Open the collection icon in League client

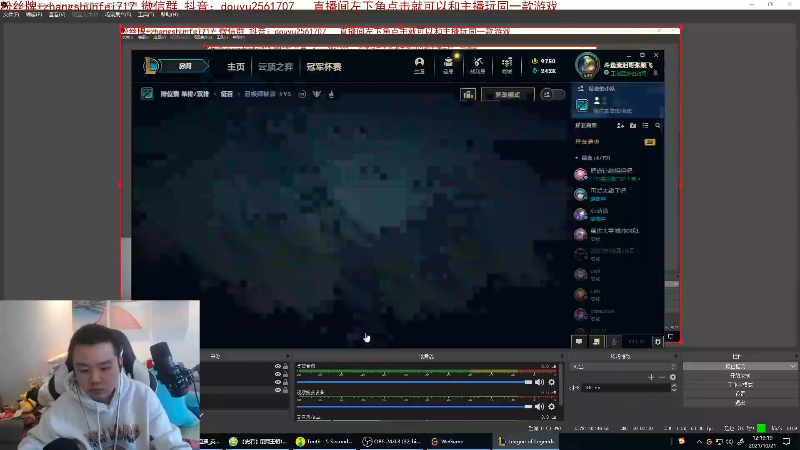pyautogui.click(x=448, y=65)
